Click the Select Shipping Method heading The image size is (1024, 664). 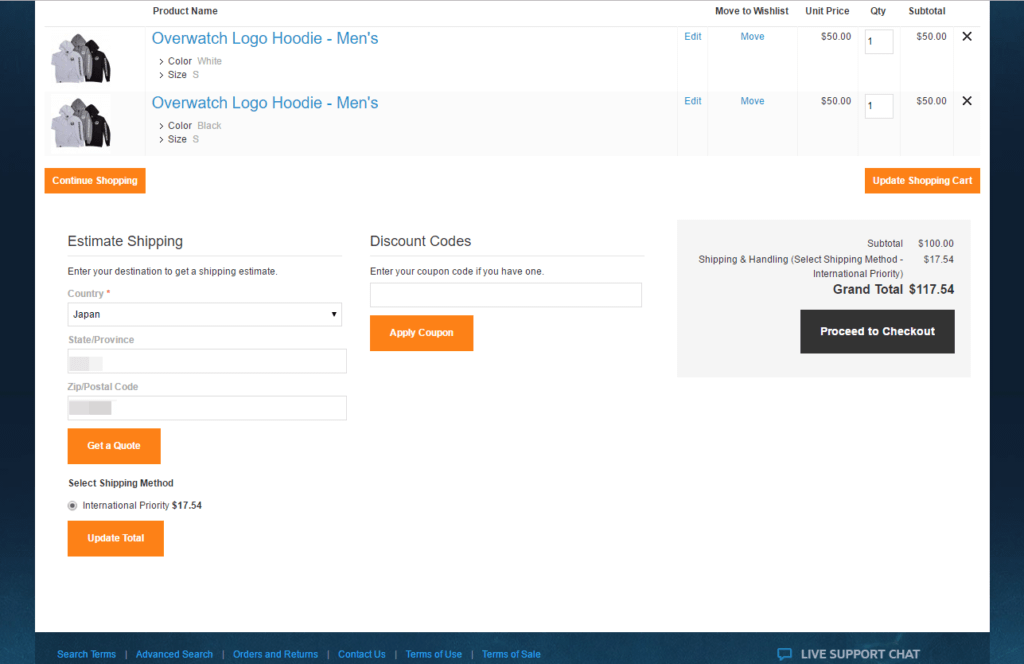(x=121, y=483)
